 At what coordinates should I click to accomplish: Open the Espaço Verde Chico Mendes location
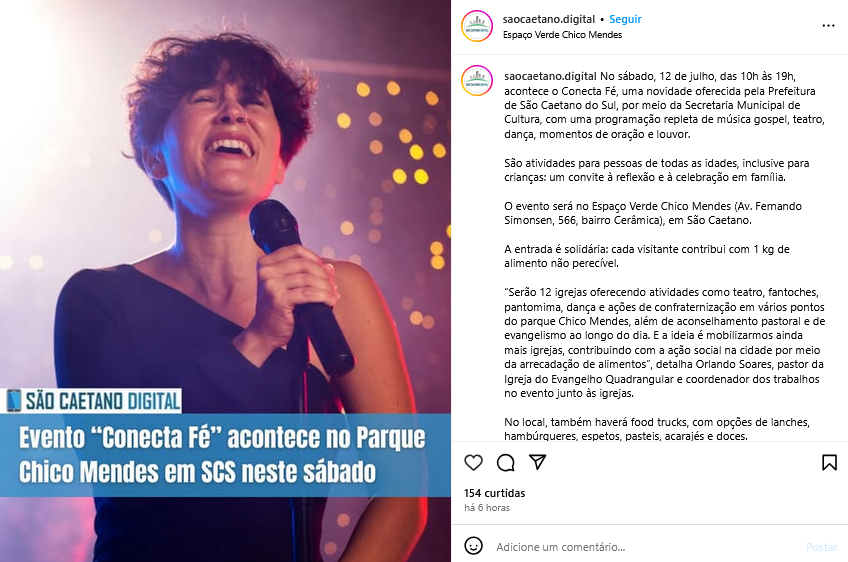click(562, 35)
